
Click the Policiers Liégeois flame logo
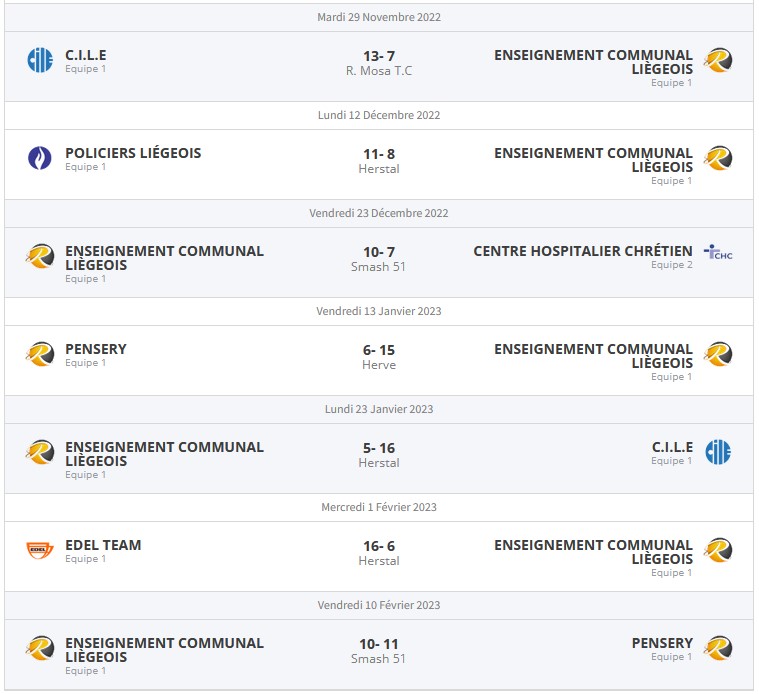[40, 158]
